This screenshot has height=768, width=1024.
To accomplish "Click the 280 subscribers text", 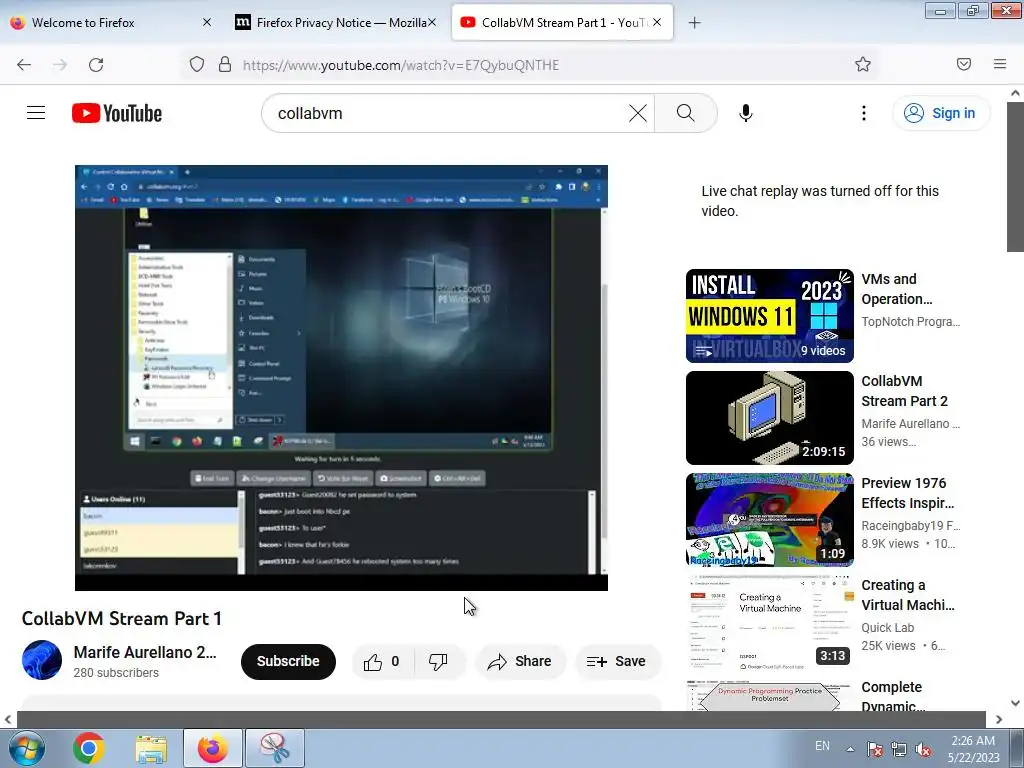I will coord(116,673).
